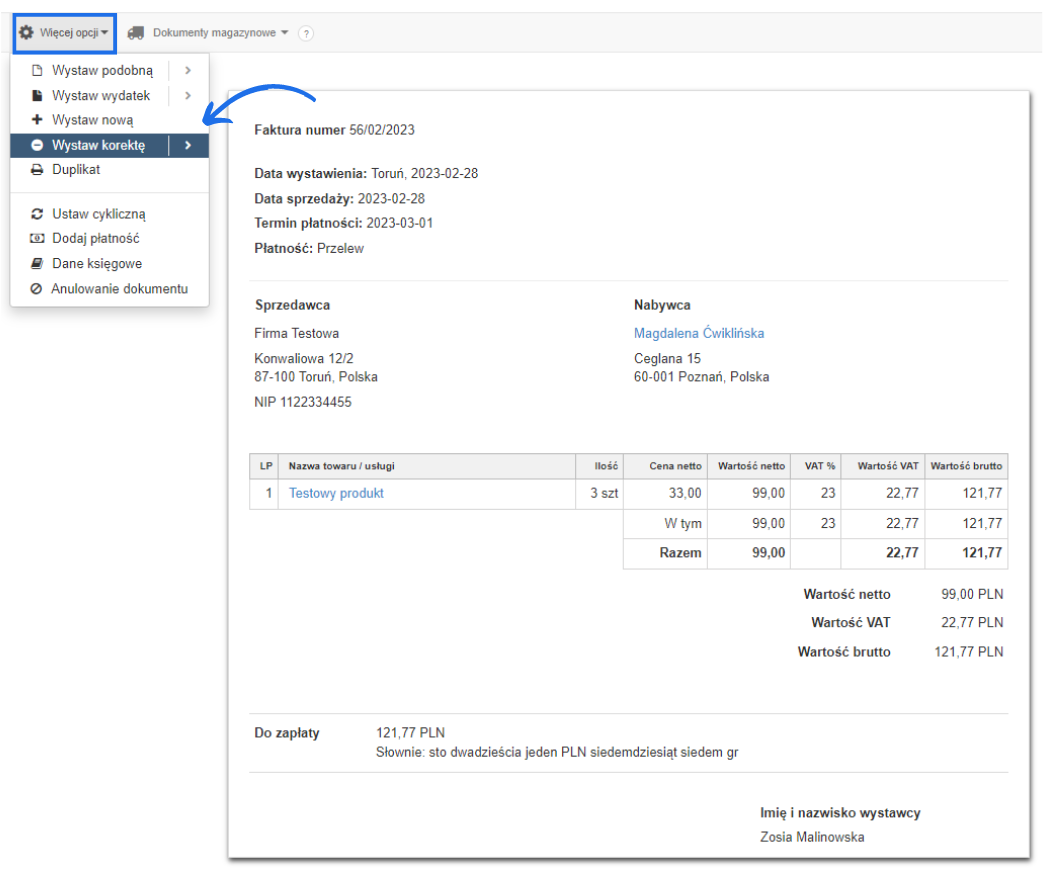Image resolution: width=1047 pixels, height=880 pixels.
Task: Click the ban icon beside Anulowanie dokumentu
Action: click(37, 289)
